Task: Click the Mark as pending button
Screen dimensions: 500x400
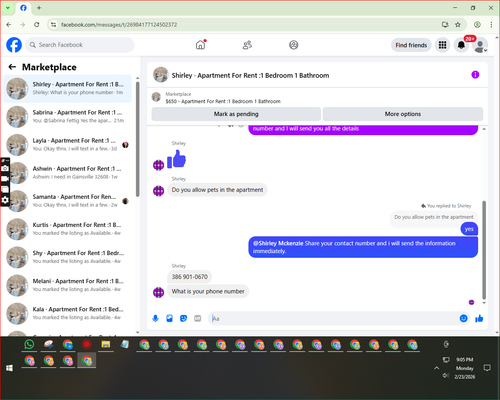Action: tap(236, 114)
